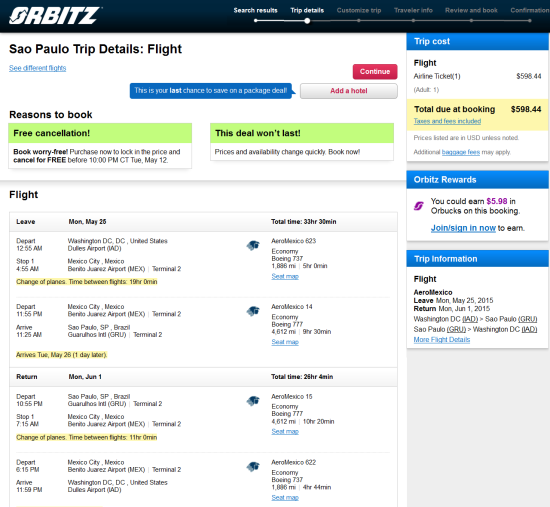Click the red Continue button
Screen dimensions: 550x507
375,72
